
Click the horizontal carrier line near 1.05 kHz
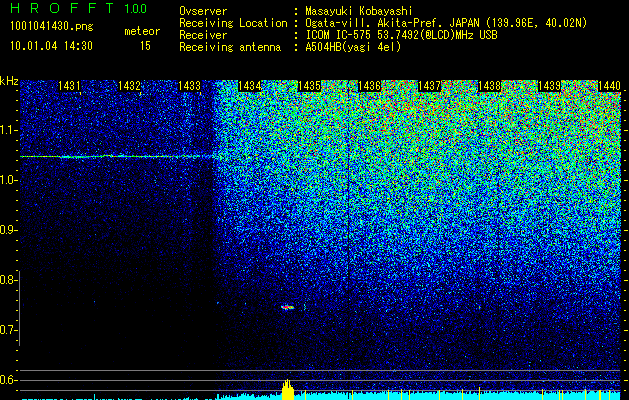pos(118,156)
